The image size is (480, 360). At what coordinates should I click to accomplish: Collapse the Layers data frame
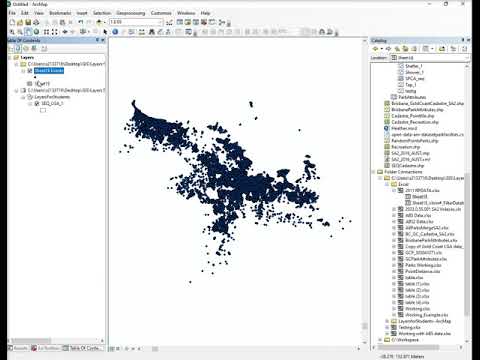tap(10, 58)
